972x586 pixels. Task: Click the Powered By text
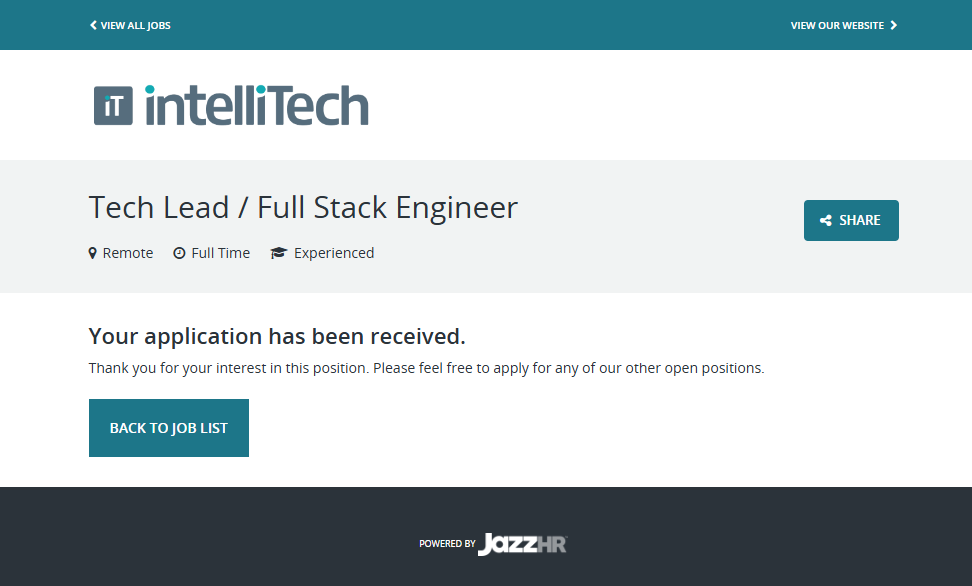(447, 544)
